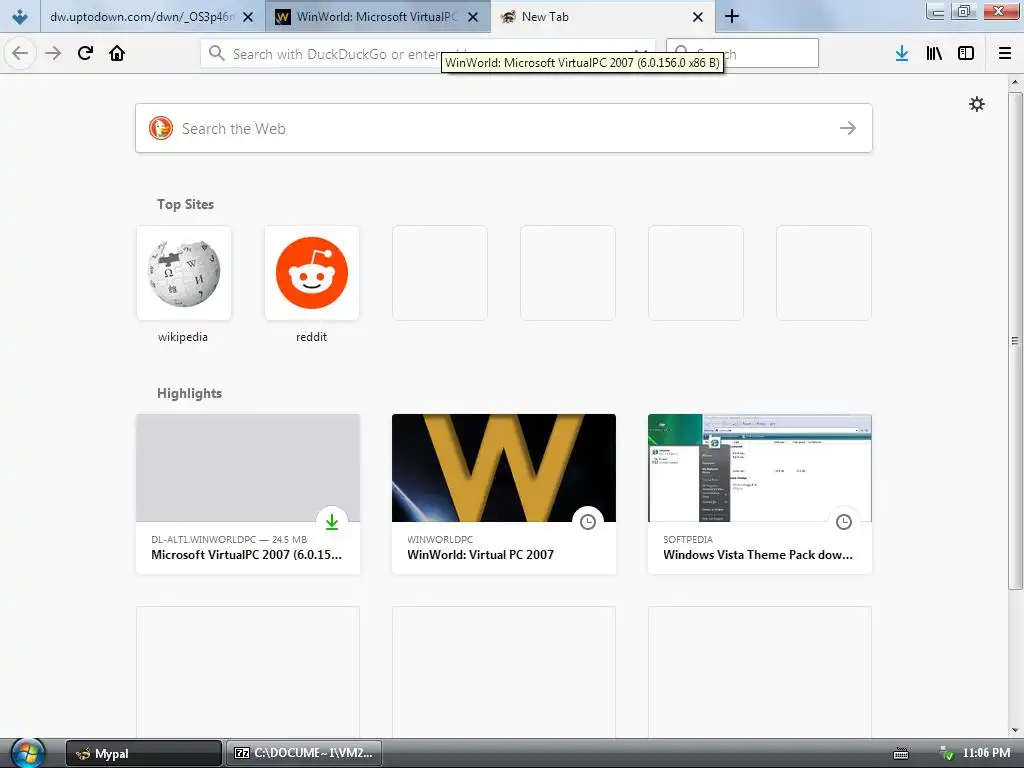Open the Windows Start orb

(x=27, y=753)
